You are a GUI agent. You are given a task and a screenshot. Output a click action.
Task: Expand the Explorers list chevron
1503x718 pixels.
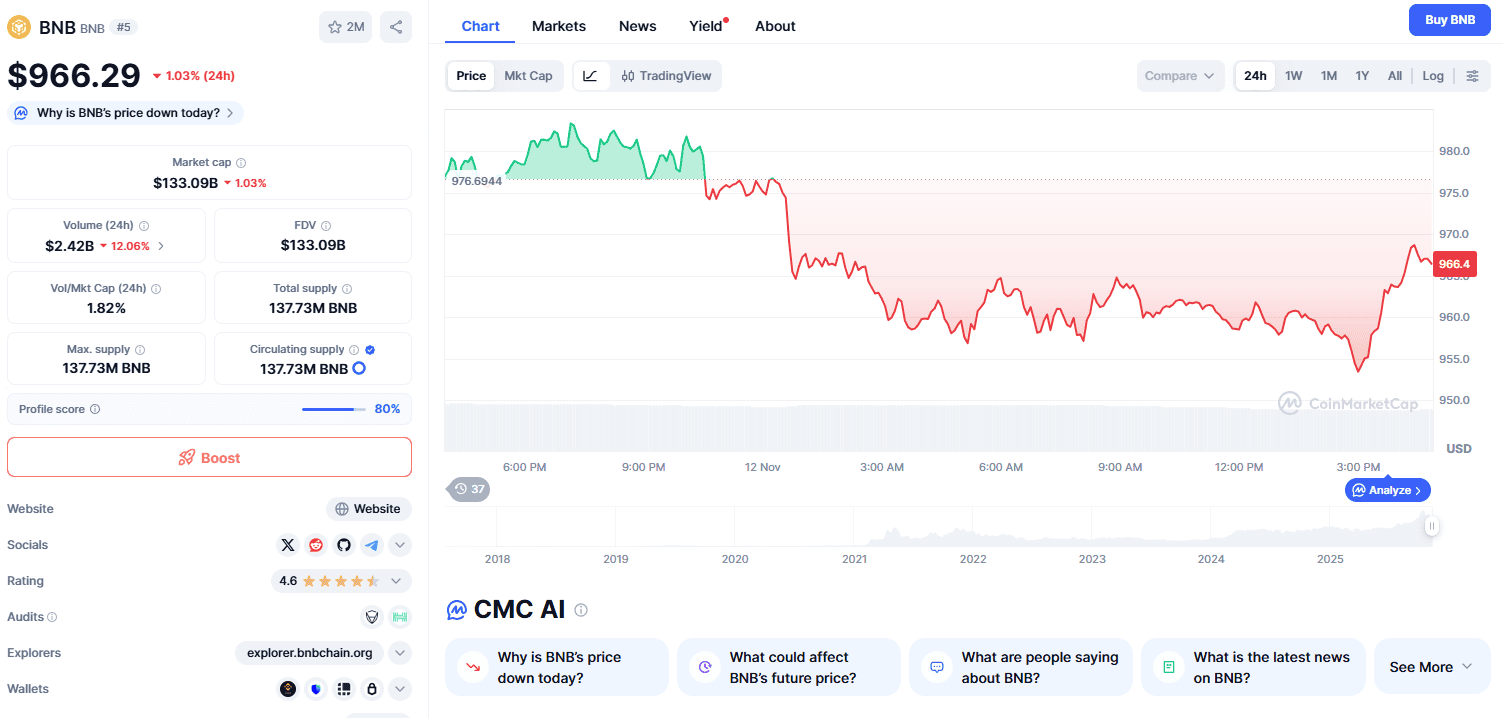point(399,653)
